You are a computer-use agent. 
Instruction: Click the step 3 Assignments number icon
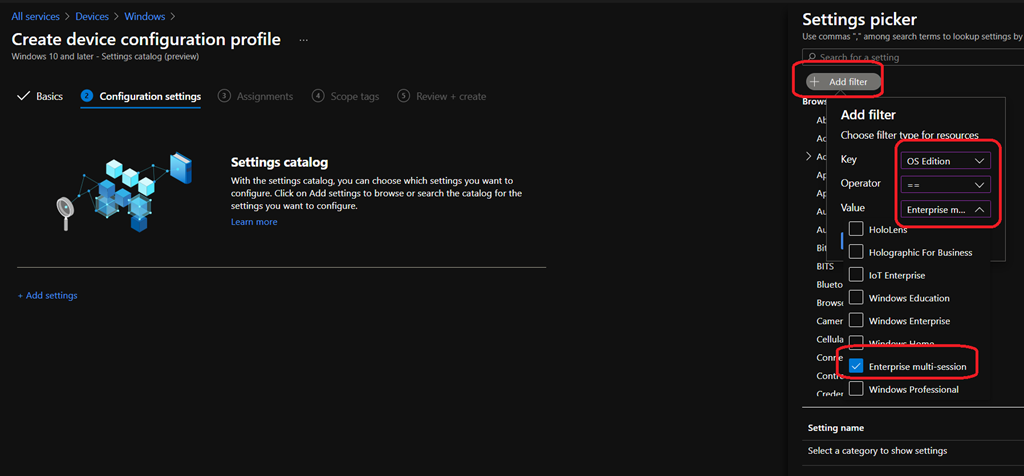point(225,96)
